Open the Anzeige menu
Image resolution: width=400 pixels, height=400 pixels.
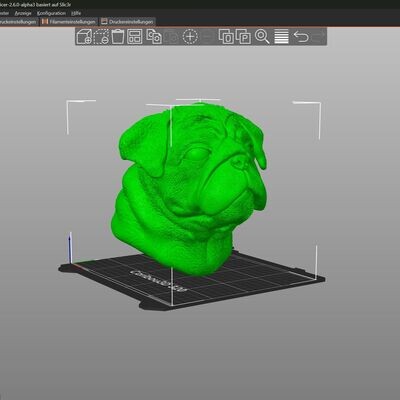23,13
